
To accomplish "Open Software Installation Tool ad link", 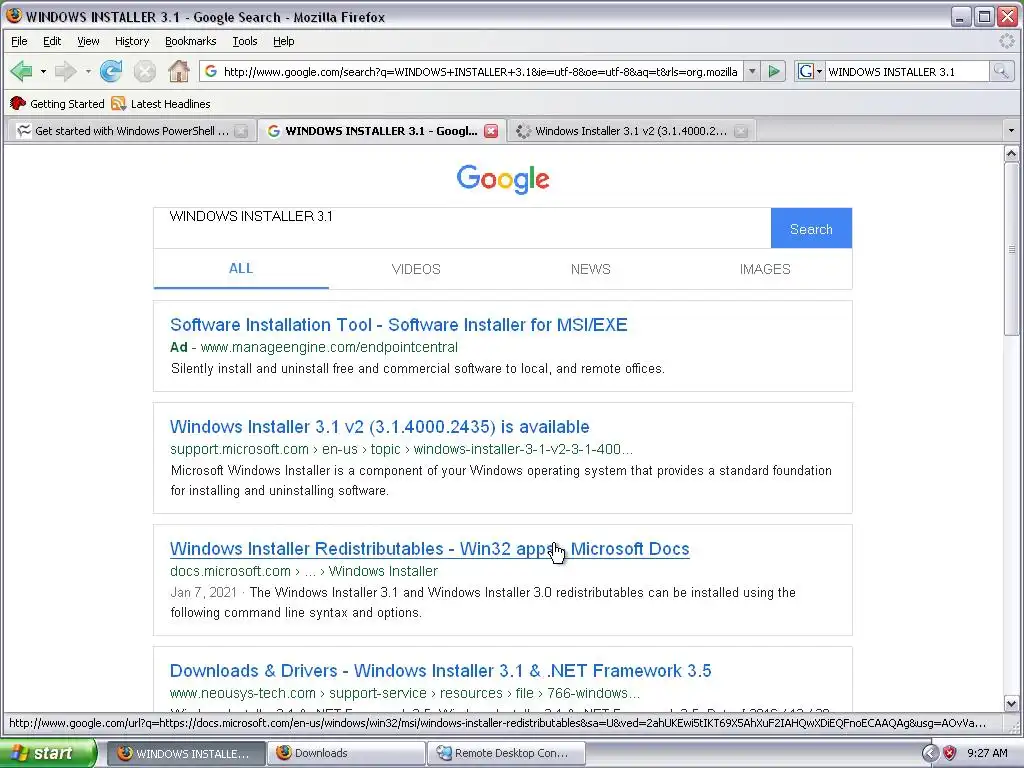I will 398,325.
